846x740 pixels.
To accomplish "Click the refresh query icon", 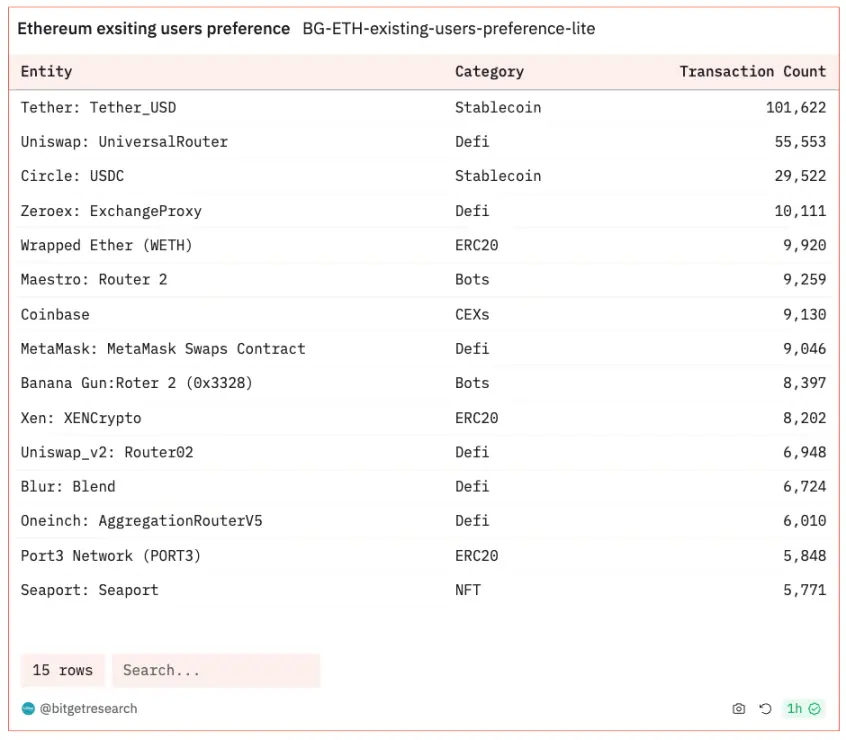I will [765, 709].
